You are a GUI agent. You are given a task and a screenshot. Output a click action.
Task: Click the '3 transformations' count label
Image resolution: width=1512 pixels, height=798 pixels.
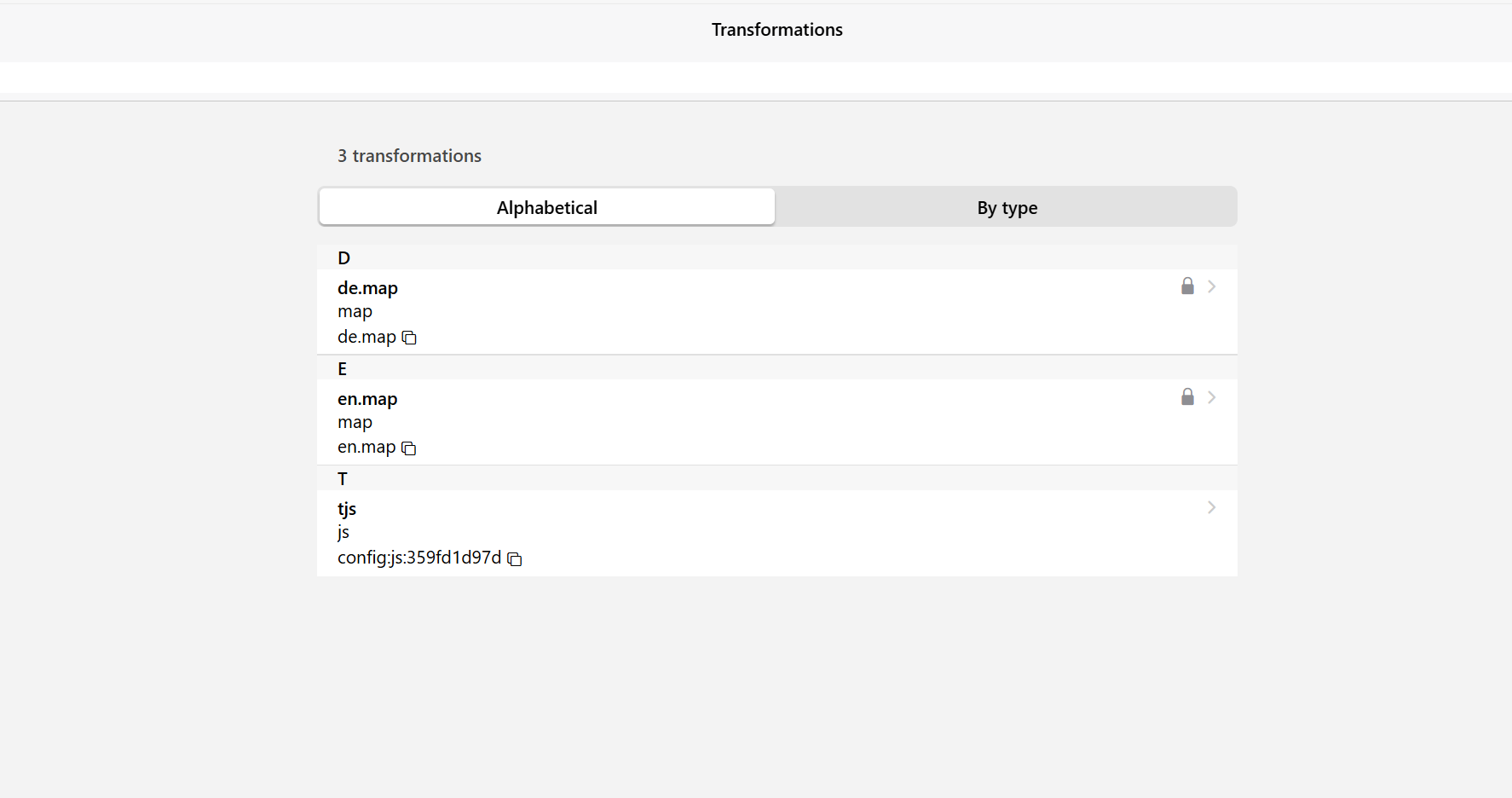[409, 156]
